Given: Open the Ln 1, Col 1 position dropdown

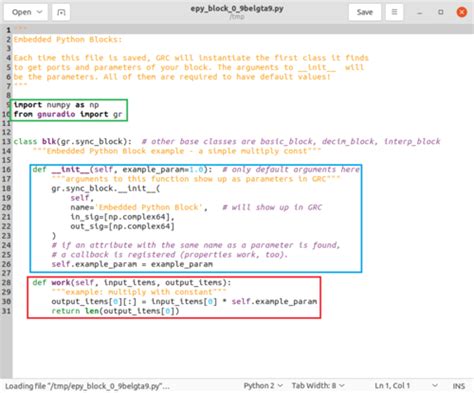Looking at the screenshot, I should (x=406, y=386).
